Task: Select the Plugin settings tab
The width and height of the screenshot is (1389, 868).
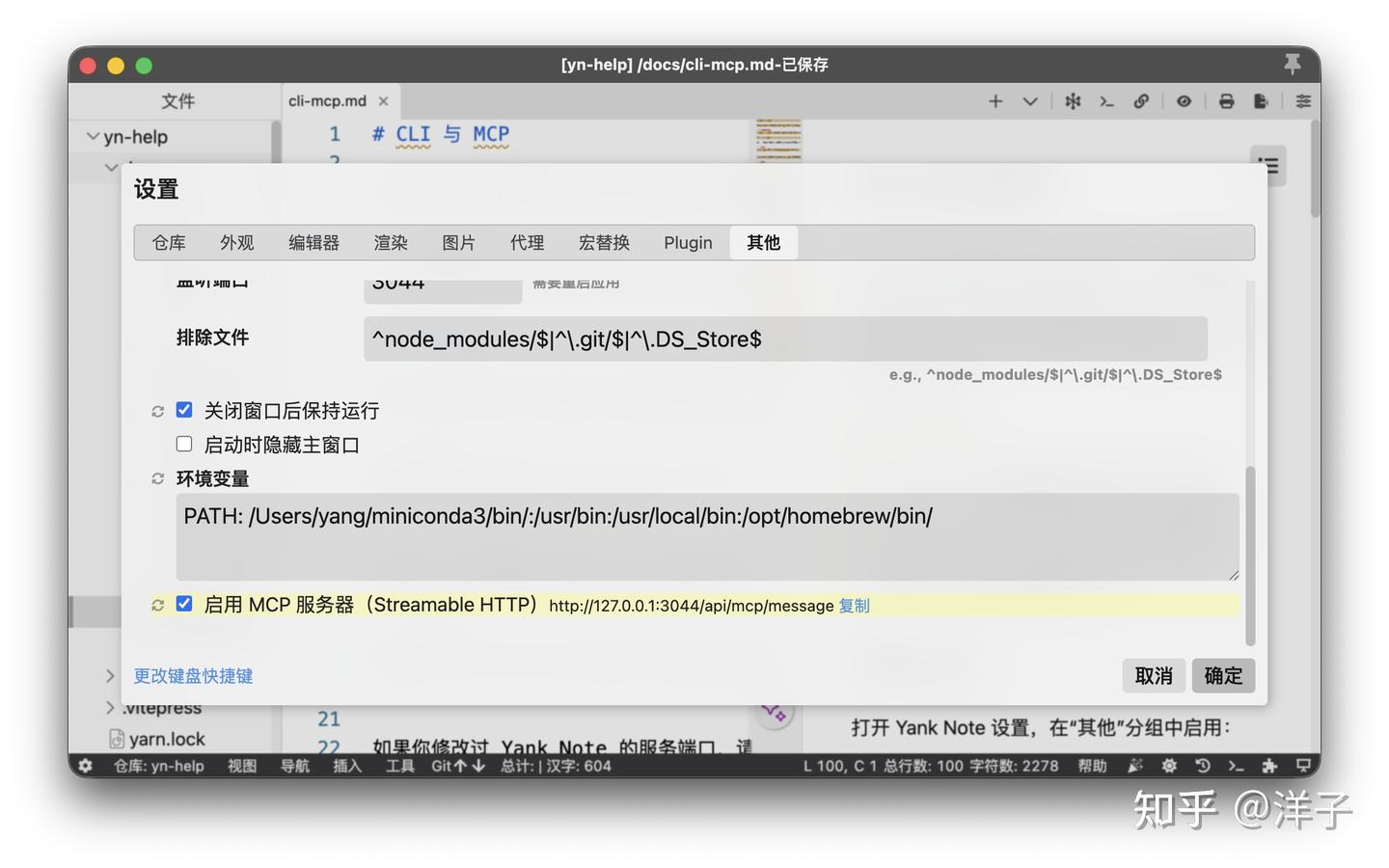Action: tap(688, 243)
